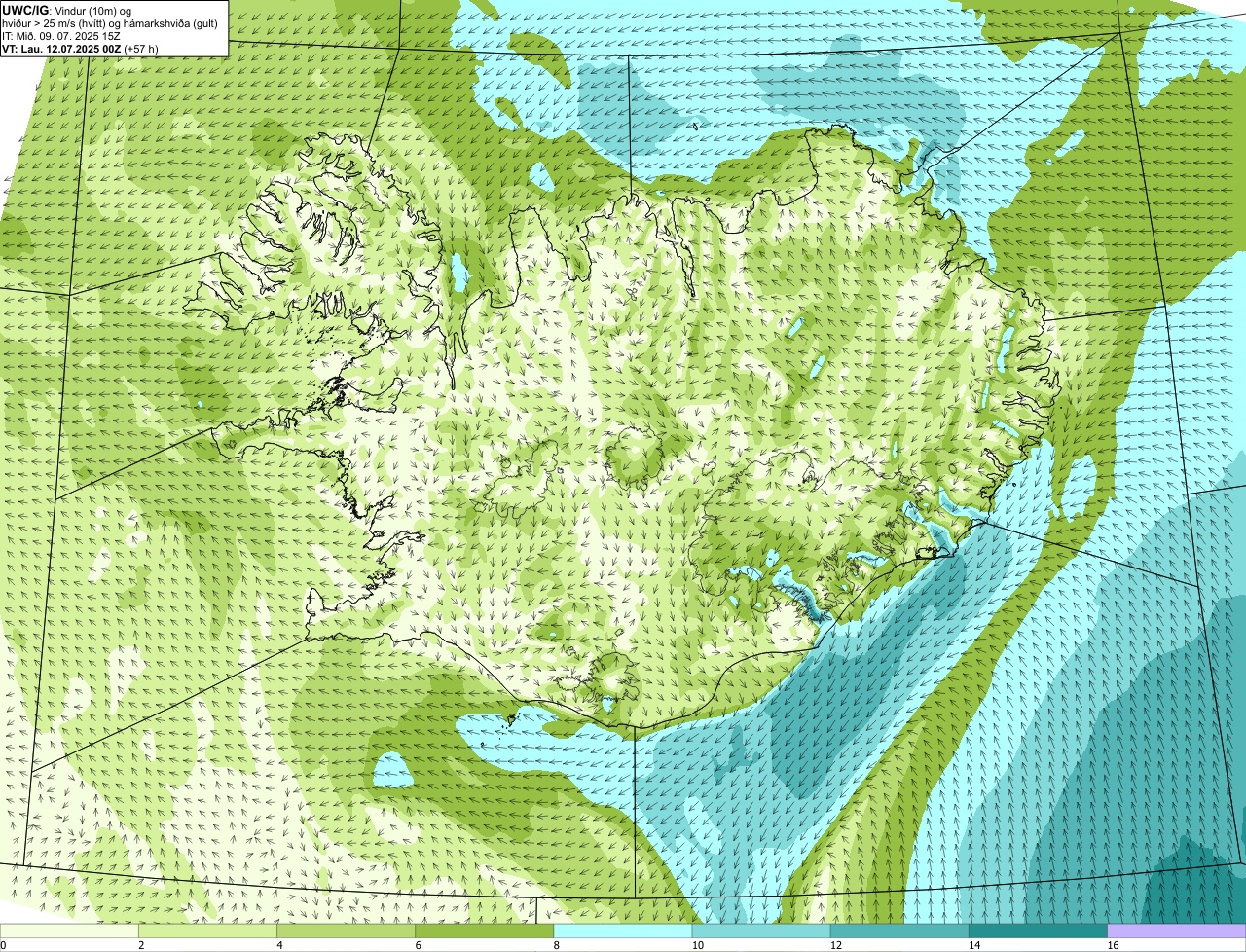Click the legend value label '10'

697,945
